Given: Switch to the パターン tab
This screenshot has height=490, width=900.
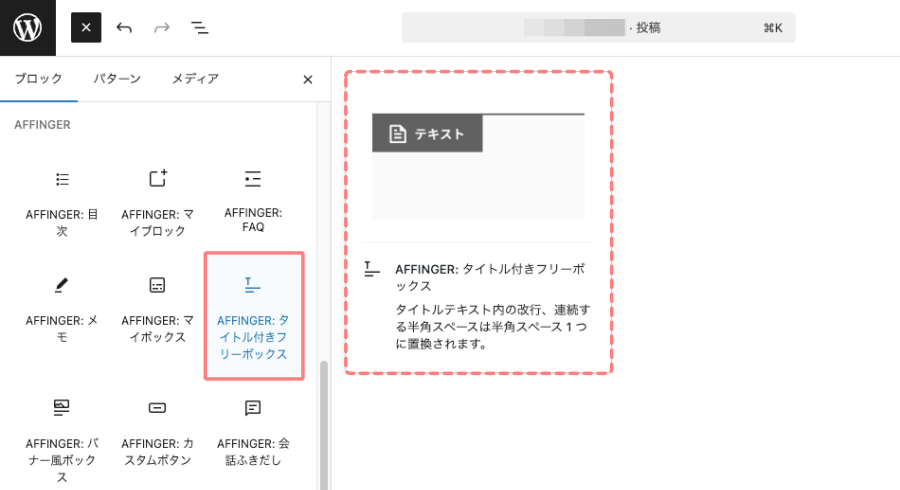Looking at the screenshot, I should [117, 79].
